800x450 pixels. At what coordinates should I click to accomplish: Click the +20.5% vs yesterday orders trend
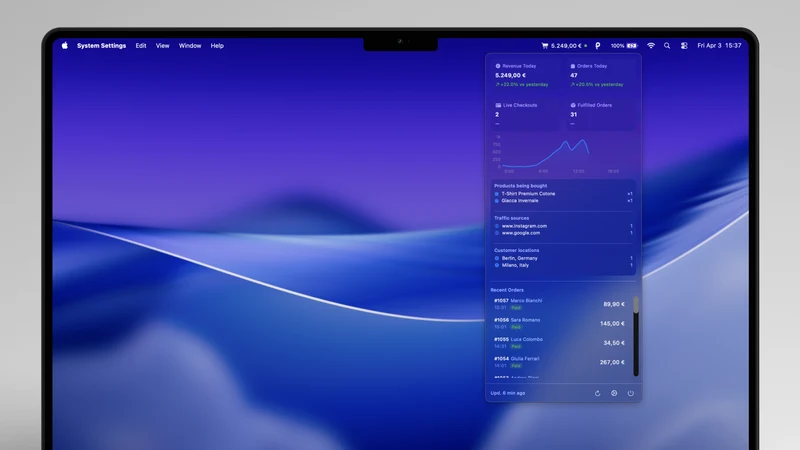(597, 85)
